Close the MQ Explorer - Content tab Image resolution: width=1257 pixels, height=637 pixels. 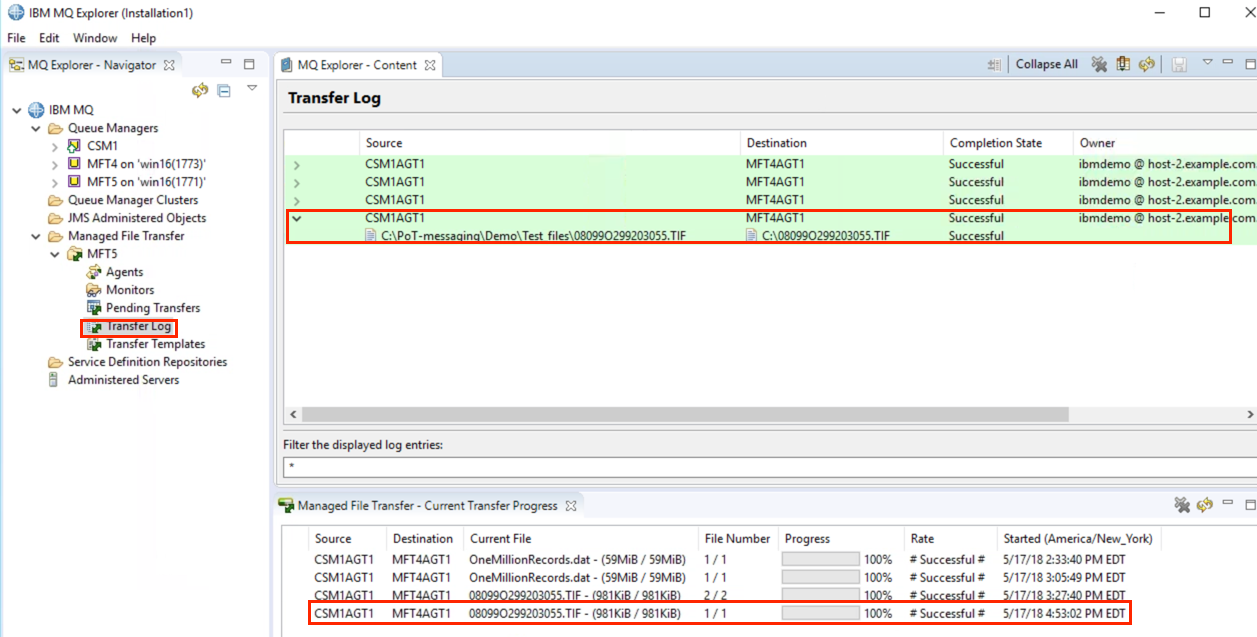click(x=430, y=65)
